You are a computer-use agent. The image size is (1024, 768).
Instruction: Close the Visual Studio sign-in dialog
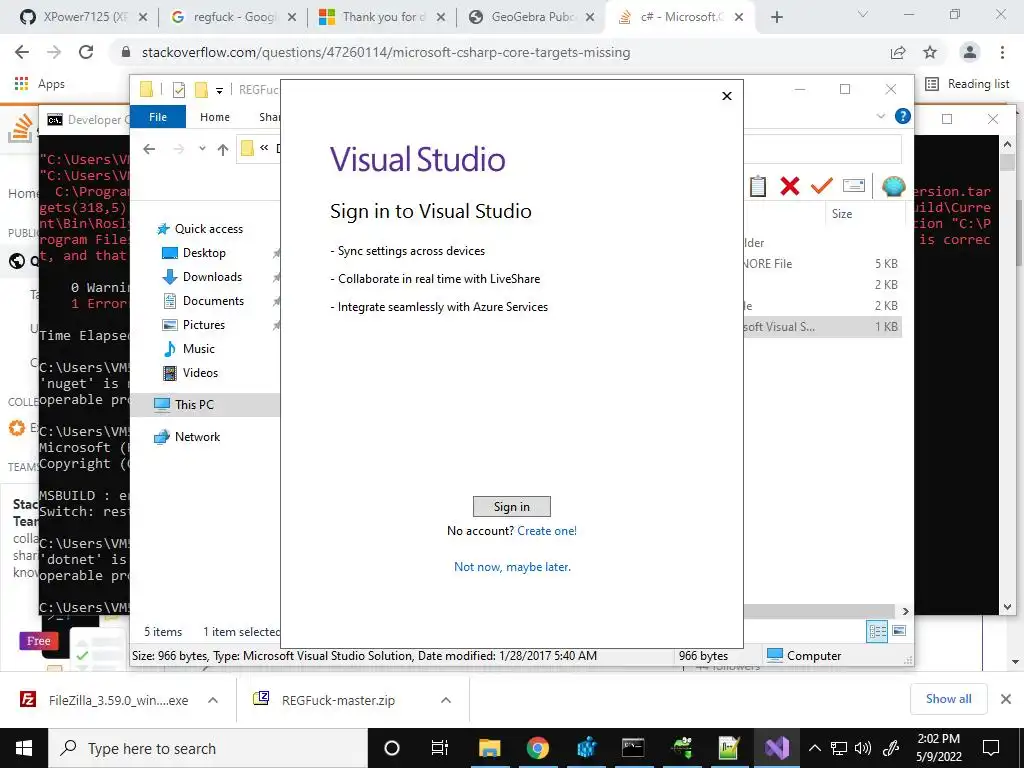726,96
